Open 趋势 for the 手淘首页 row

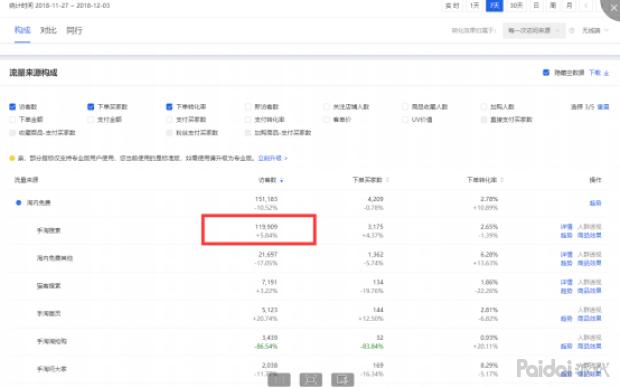click(566, 318)
